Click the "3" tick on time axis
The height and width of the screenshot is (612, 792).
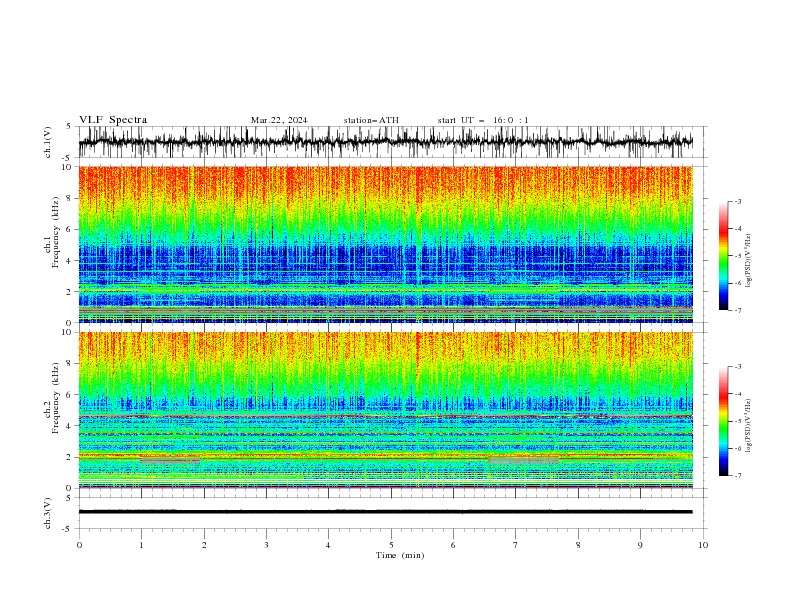pyautogui.click(x=266, y=545)
